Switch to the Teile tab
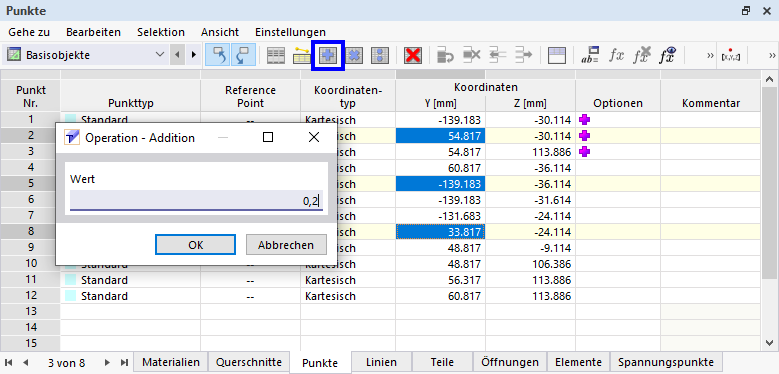Image resolution: width=779 pixels, height=374 pixels. tap(442, 363)
